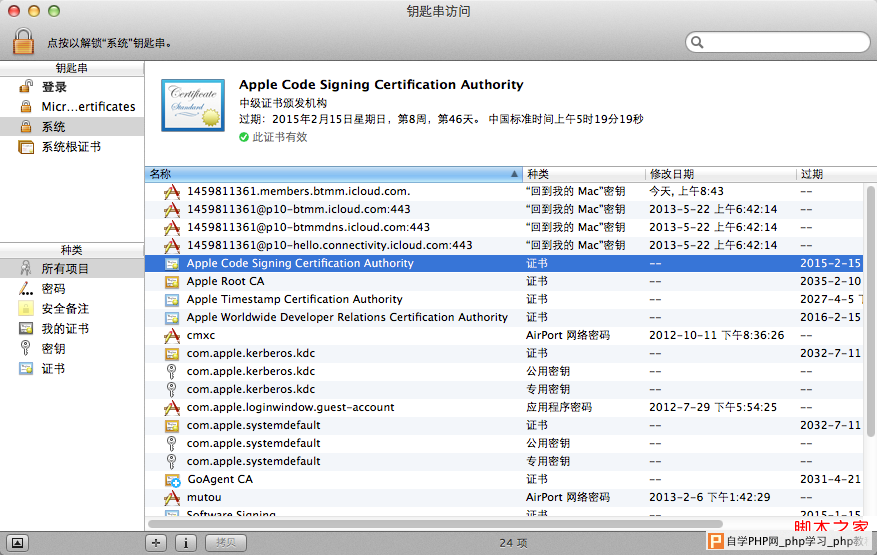Click the info (i) button
This screenshot has width=877, height=555.
tap(186, 543)
